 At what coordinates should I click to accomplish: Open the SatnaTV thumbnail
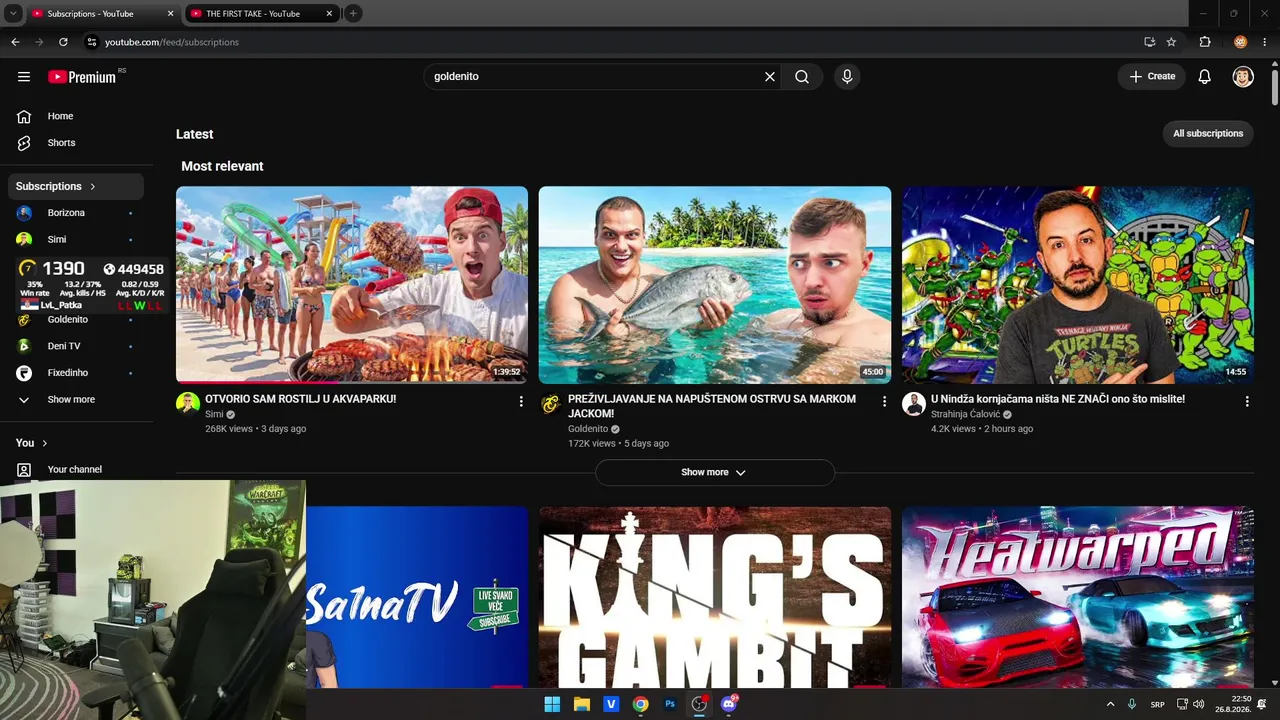tap(417, 597)
